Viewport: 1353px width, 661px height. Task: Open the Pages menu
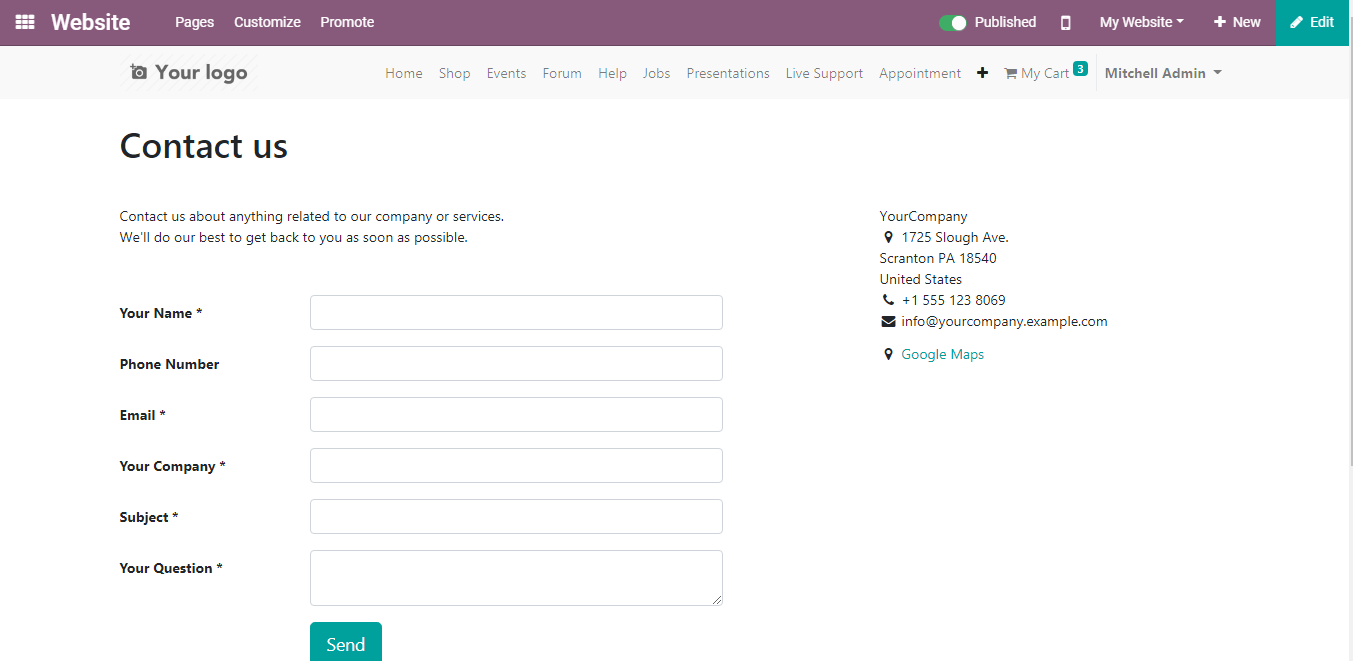point(194,22)
